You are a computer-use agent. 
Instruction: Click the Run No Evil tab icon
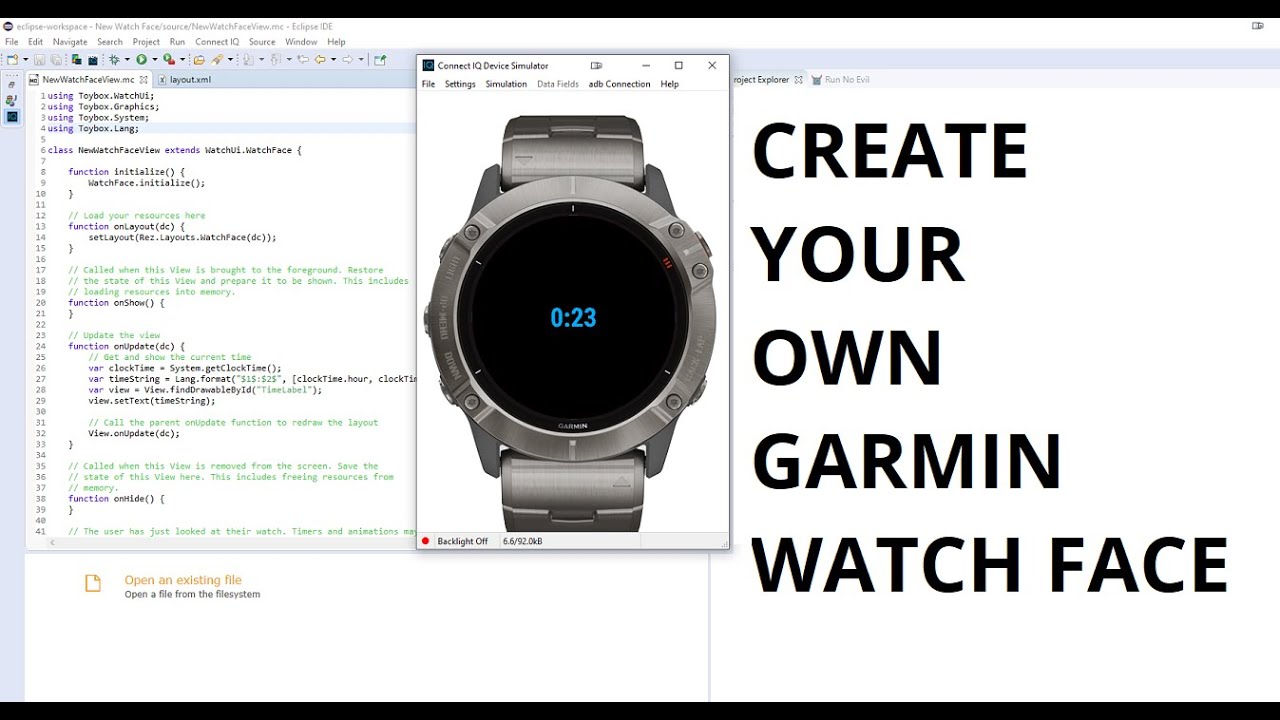tap(817, 79)
